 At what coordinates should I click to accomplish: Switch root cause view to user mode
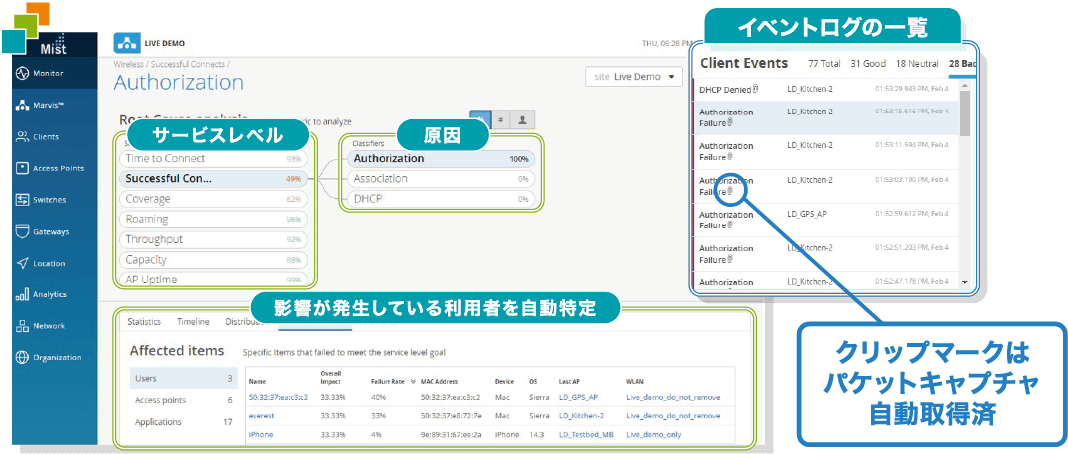point(523,120)
